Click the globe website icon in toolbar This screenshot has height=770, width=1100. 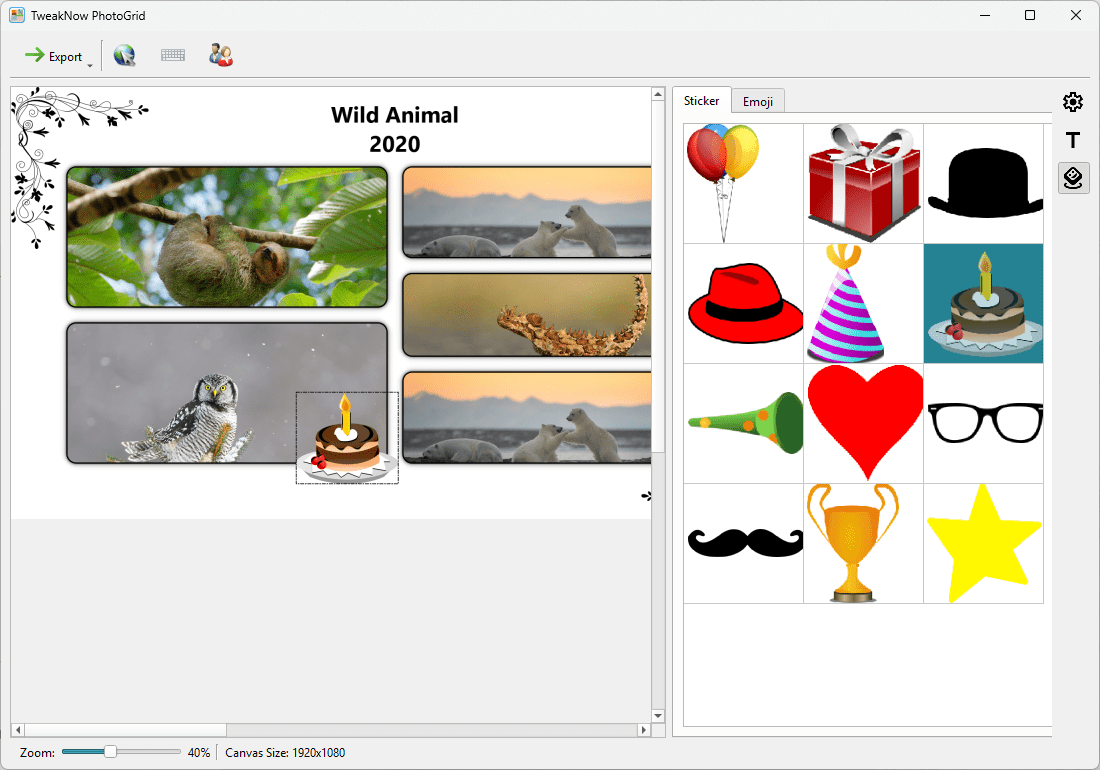(125, 56)
